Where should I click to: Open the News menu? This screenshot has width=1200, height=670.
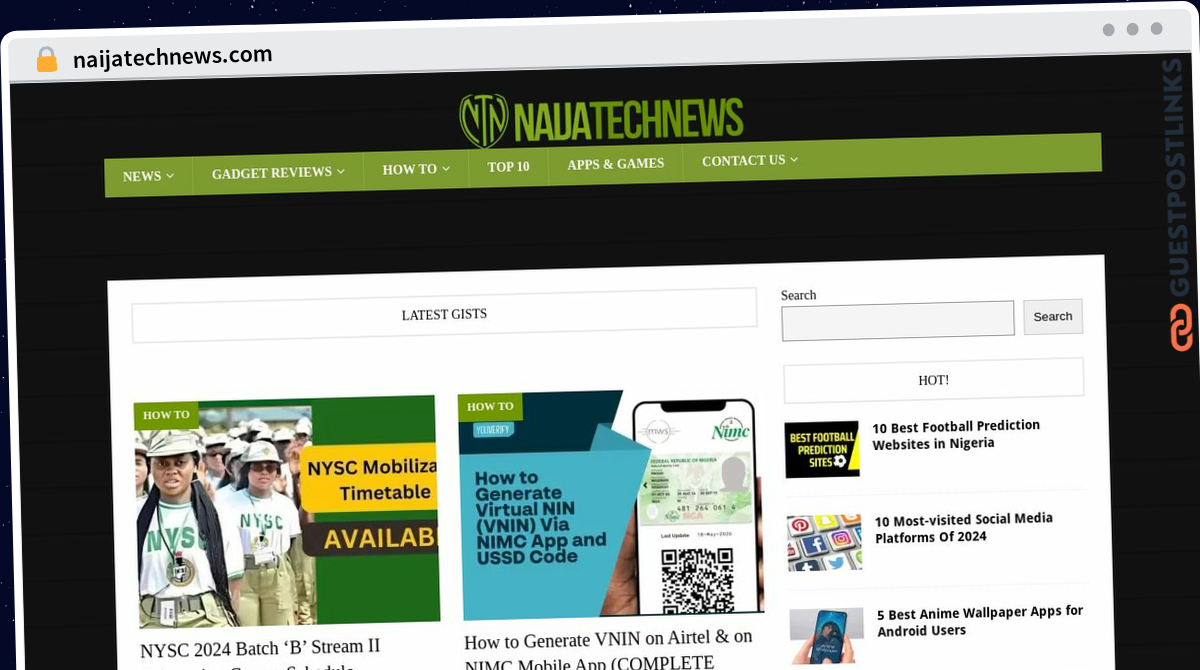tap(148, 176)
